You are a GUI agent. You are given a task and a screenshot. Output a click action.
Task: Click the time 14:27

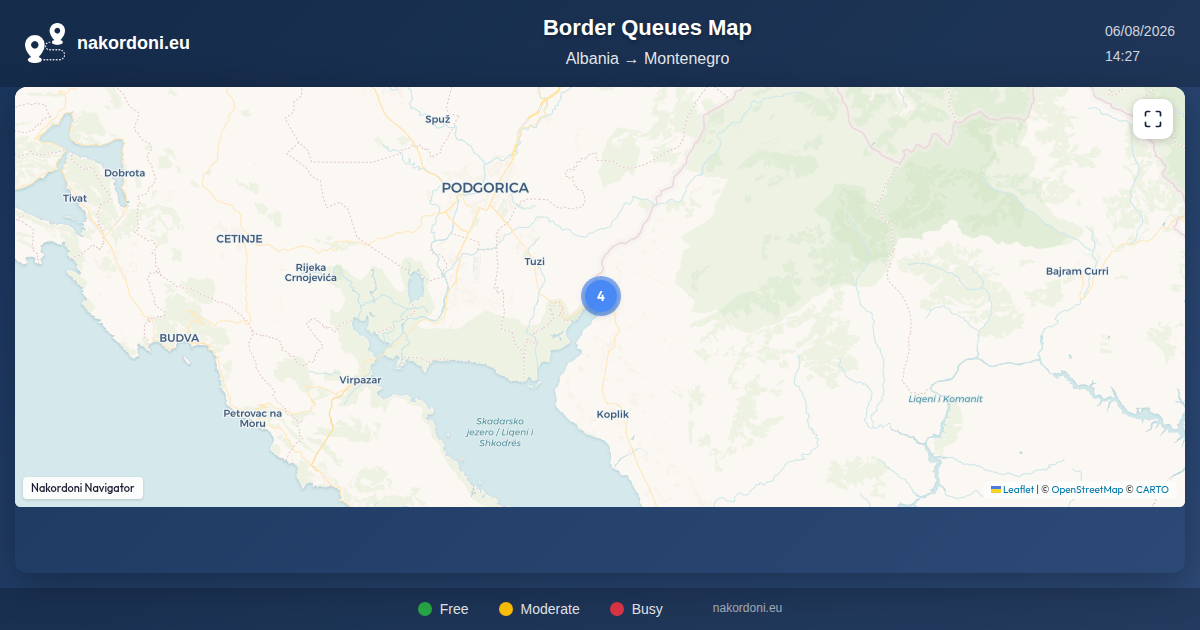pyautogui.click(x=1122, y=56)
